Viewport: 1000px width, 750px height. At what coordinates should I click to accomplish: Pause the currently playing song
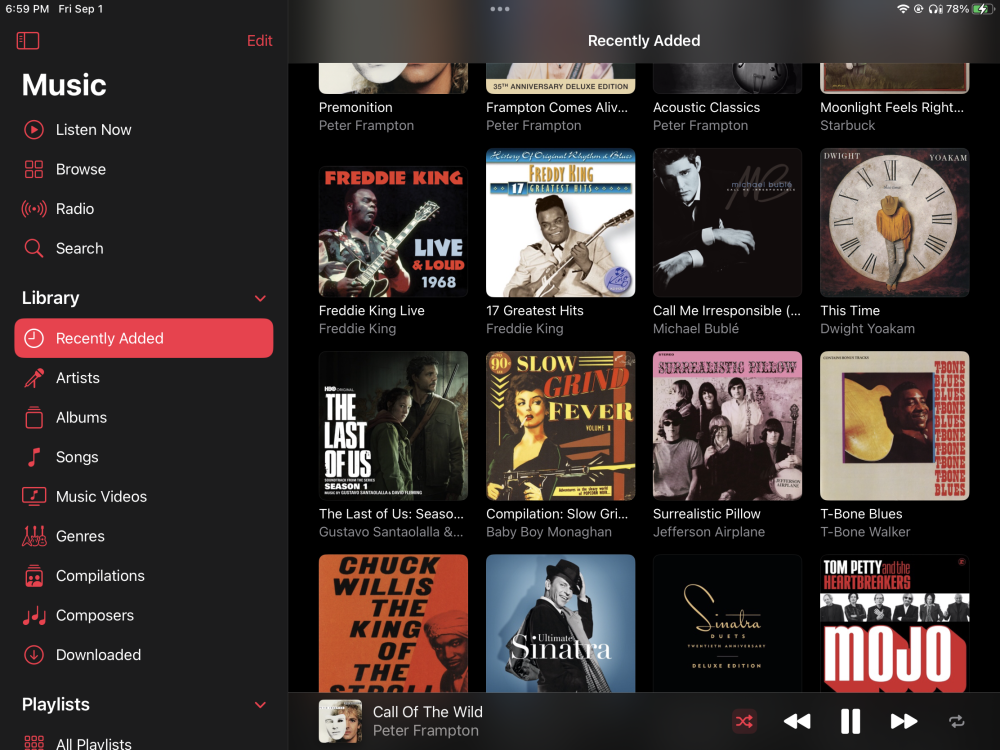click(x=850, y=721)
